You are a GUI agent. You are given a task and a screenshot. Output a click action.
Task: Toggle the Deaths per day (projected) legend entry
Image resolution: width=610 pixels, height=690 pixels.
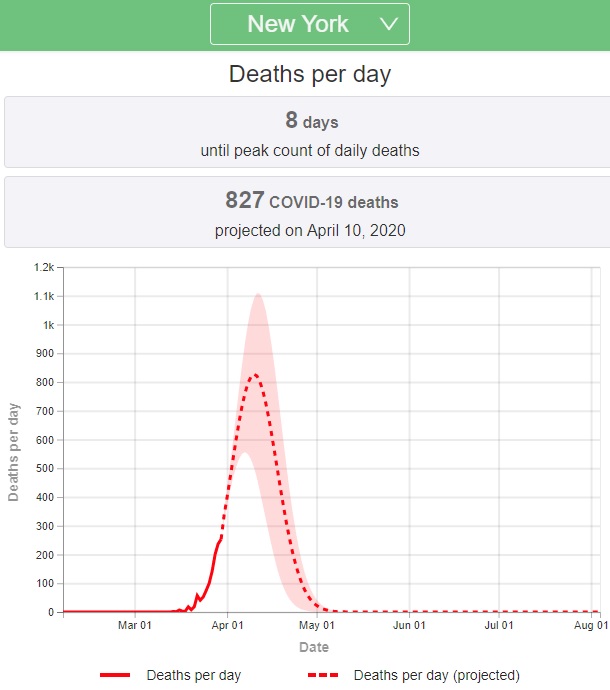point(436,675)
